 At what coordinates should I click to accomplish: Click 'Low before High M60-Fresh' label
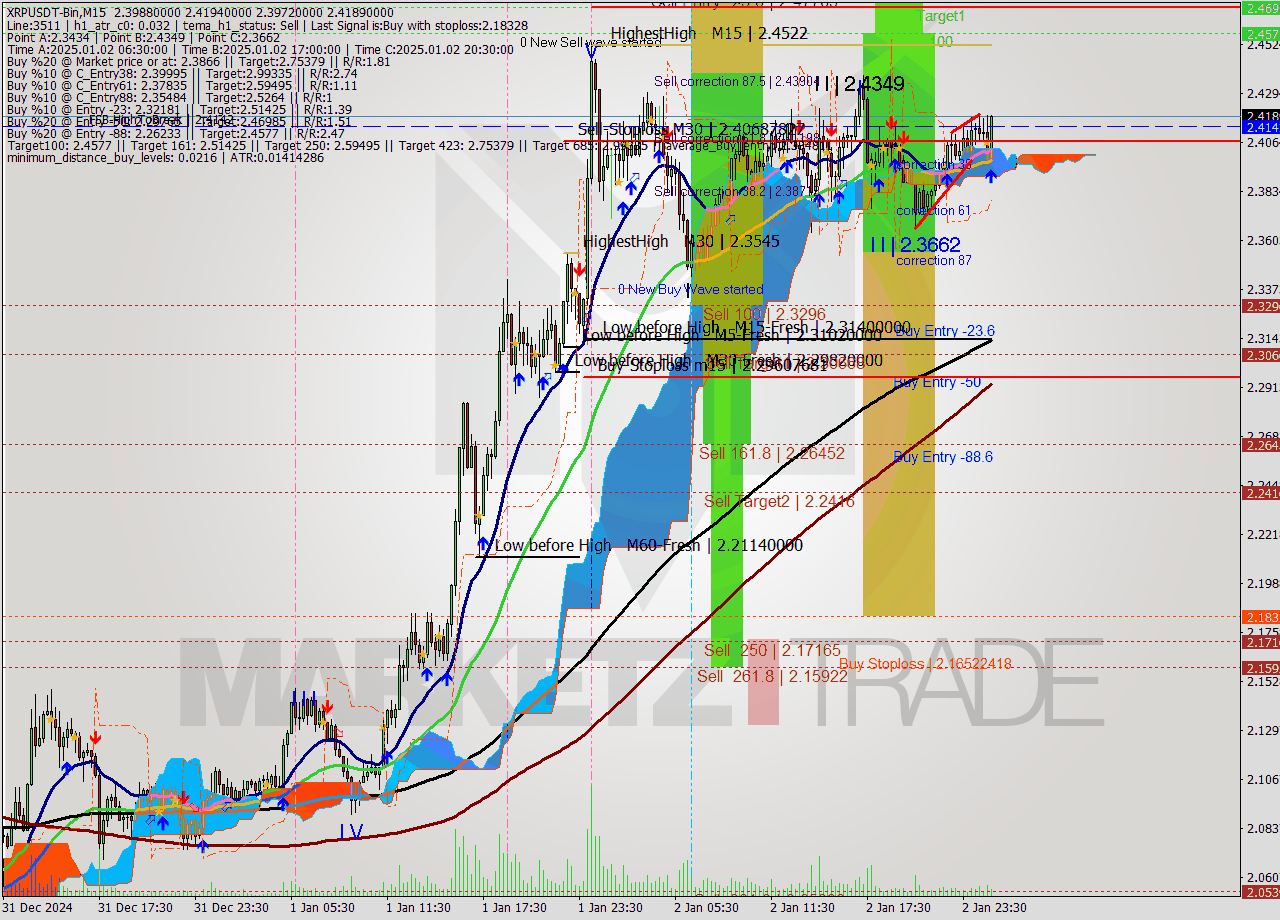point(648,545)
